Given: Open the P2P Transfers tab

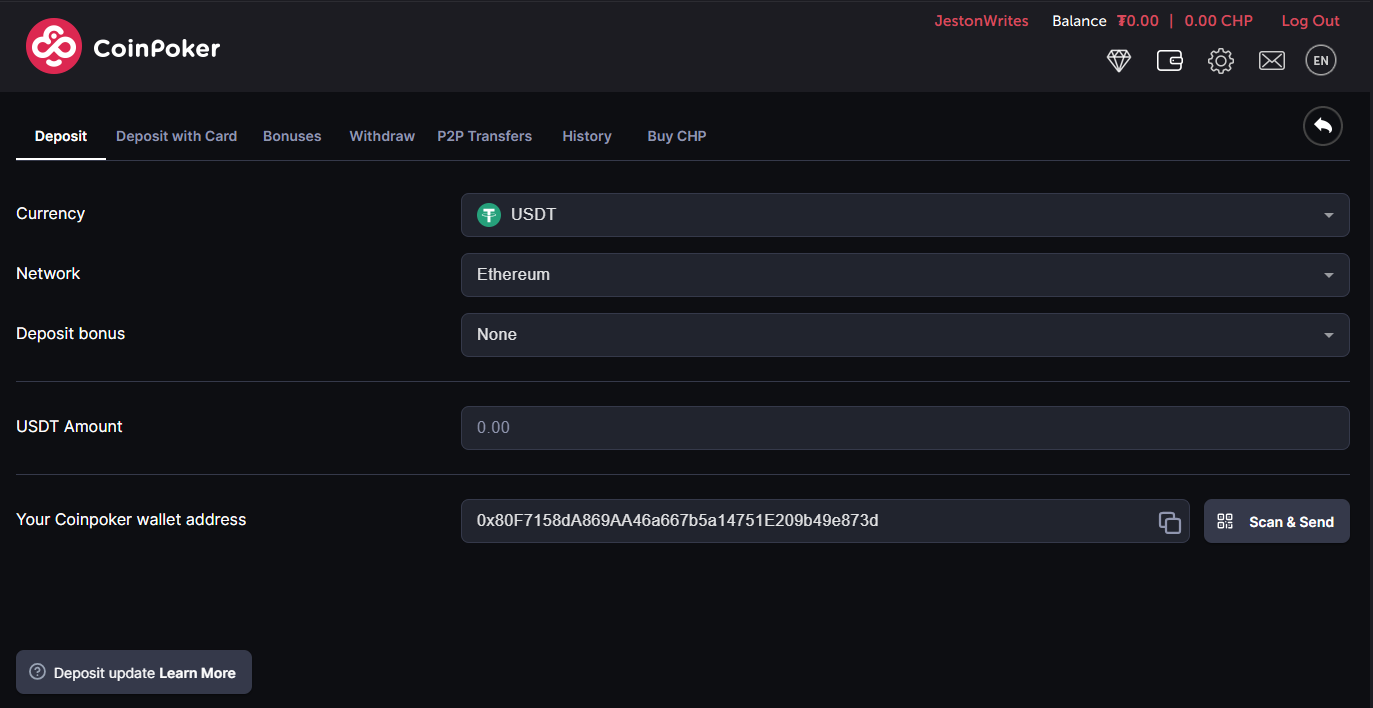Looking at the screenshot, I should [x=485, y=136].
